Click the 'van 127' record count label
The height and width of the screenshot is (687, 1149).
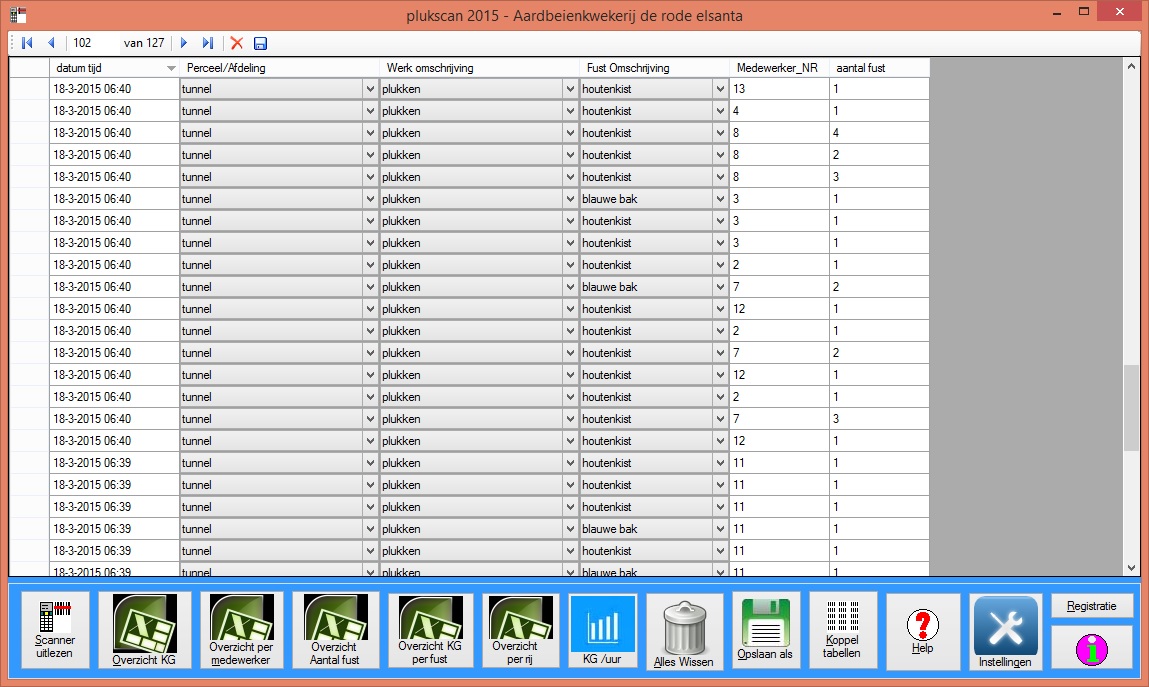point(144,43)
